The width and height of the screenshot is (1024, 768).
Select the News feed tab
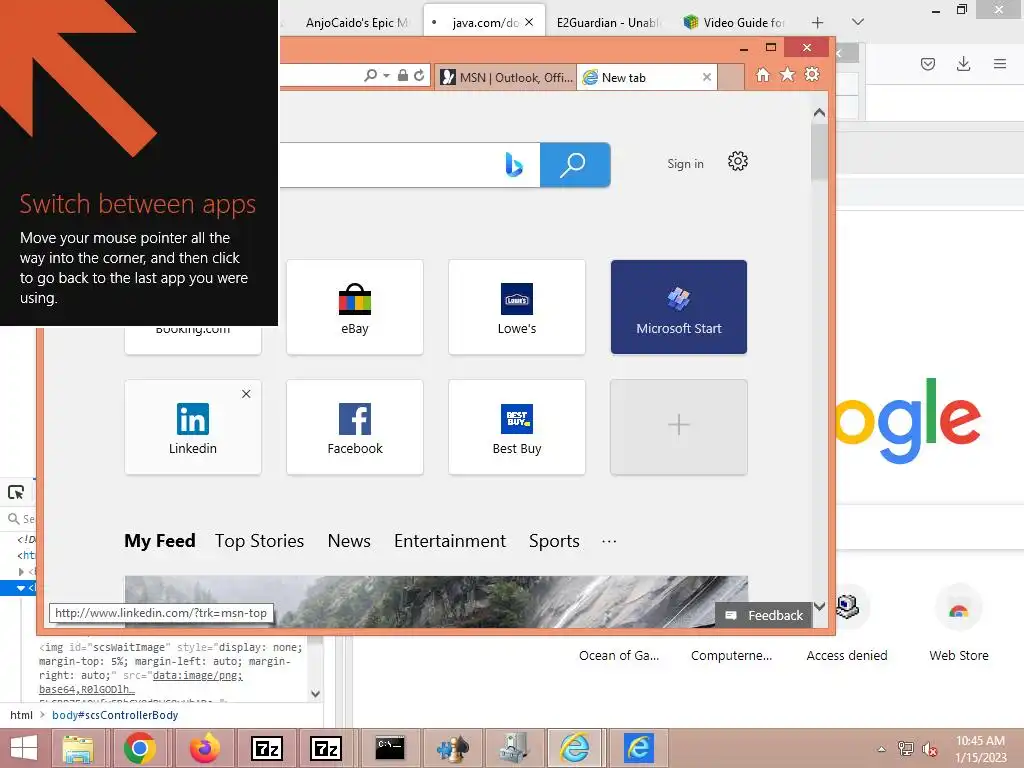pos(349,541)
